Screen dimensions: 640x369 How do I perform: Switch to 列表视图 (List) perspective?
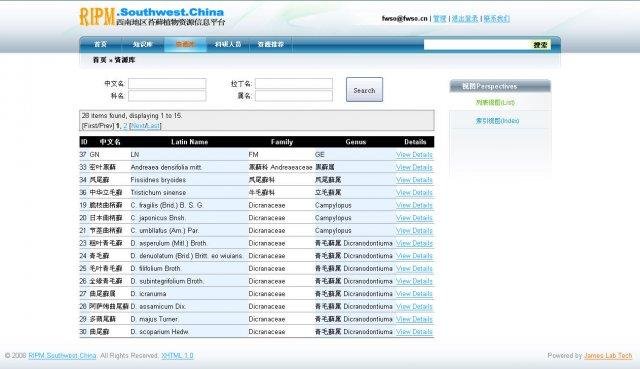click(495, 102)
